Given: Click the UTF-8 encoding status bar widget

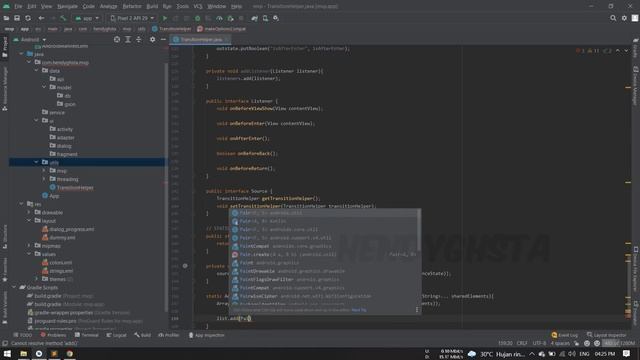Looking at the screenshot, I should tap(539, 343).
